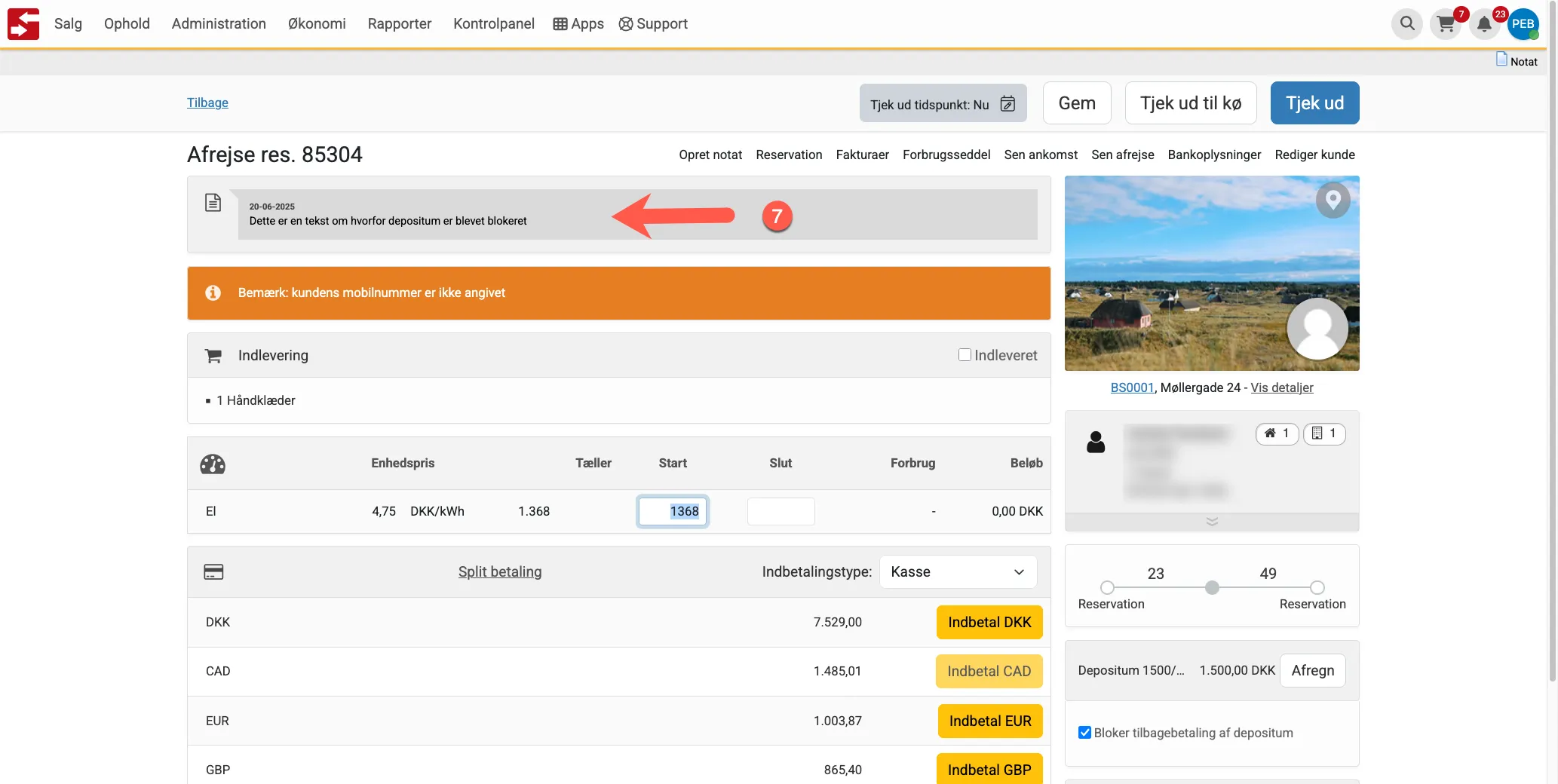
Task: Click the Notat document icon
Action: click(x=1501, y=60)
